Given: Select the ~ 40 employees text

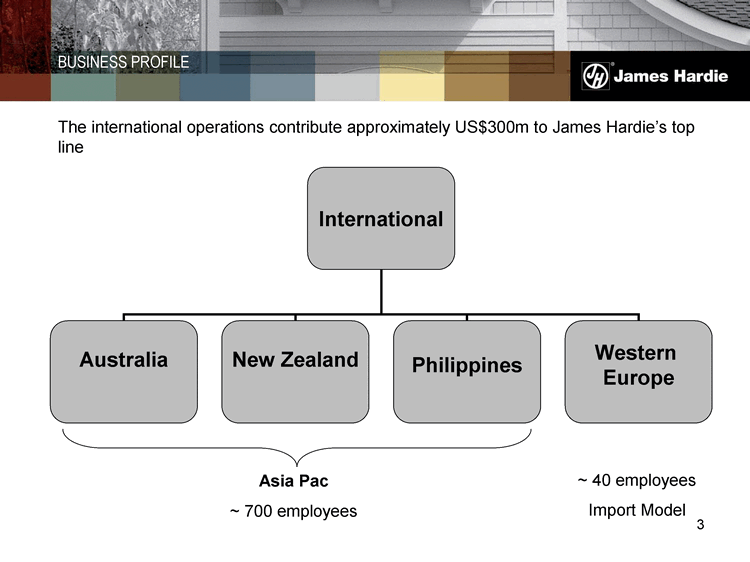Looking at the screenshot, I should (x=636, y=481).
